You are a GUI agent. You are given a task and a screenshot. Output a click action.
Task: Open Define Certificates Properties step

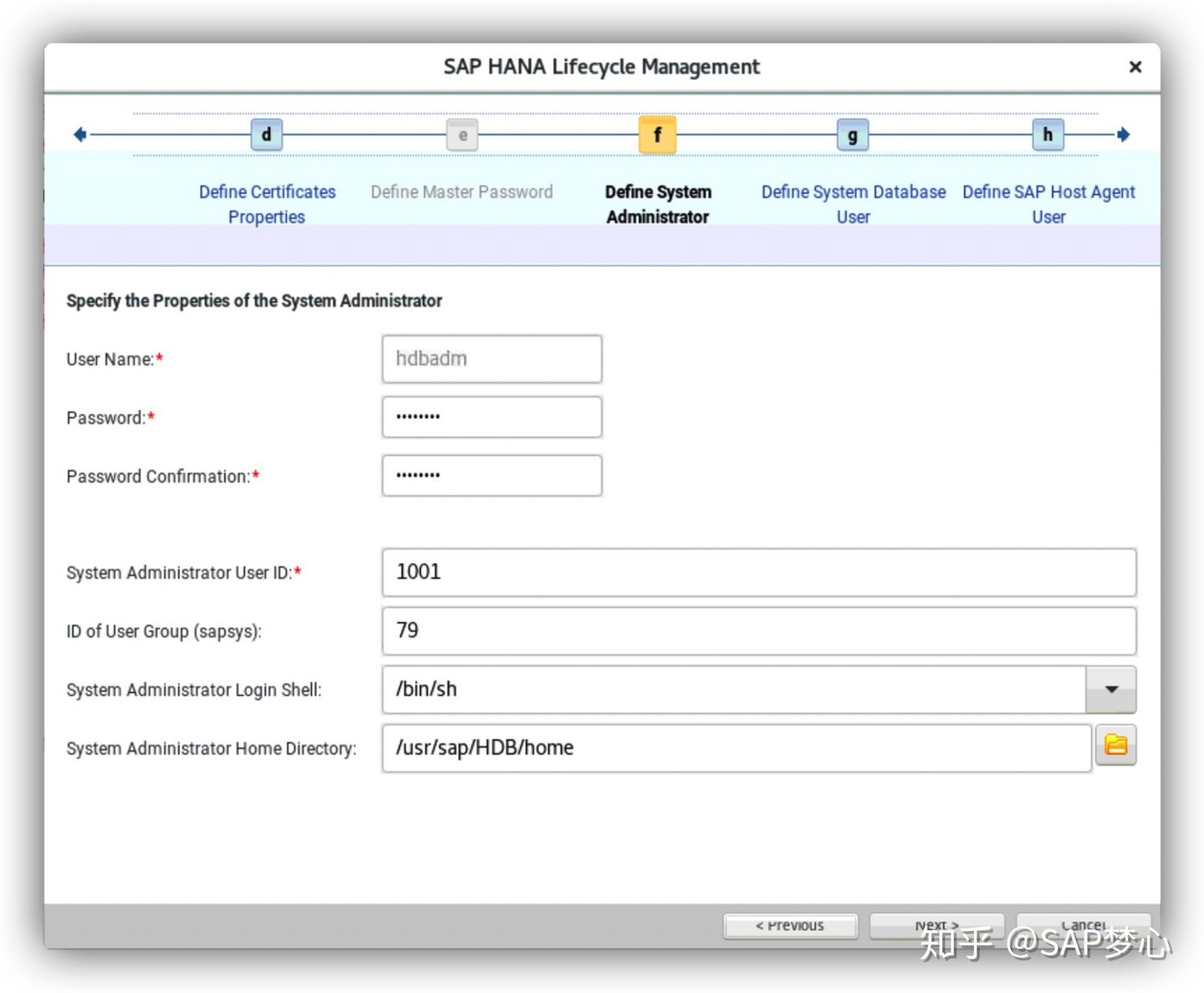[x=267, y=204]
